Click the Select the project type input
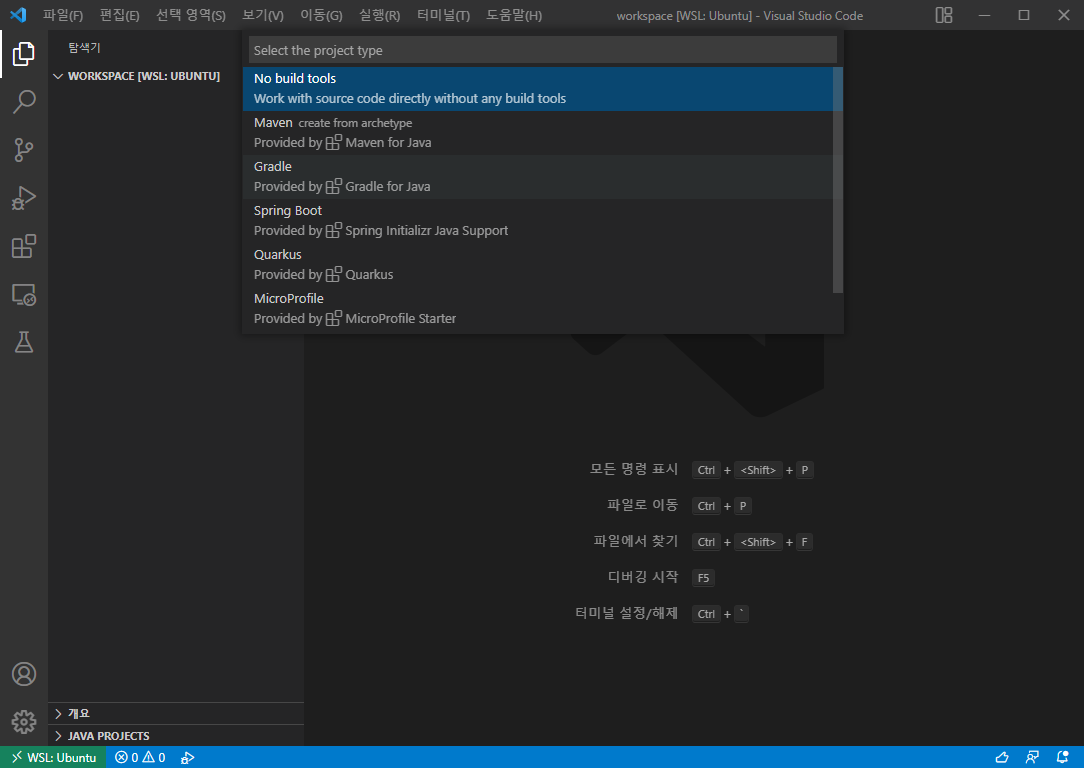1084x768 pixels. [x=543, y=50]
